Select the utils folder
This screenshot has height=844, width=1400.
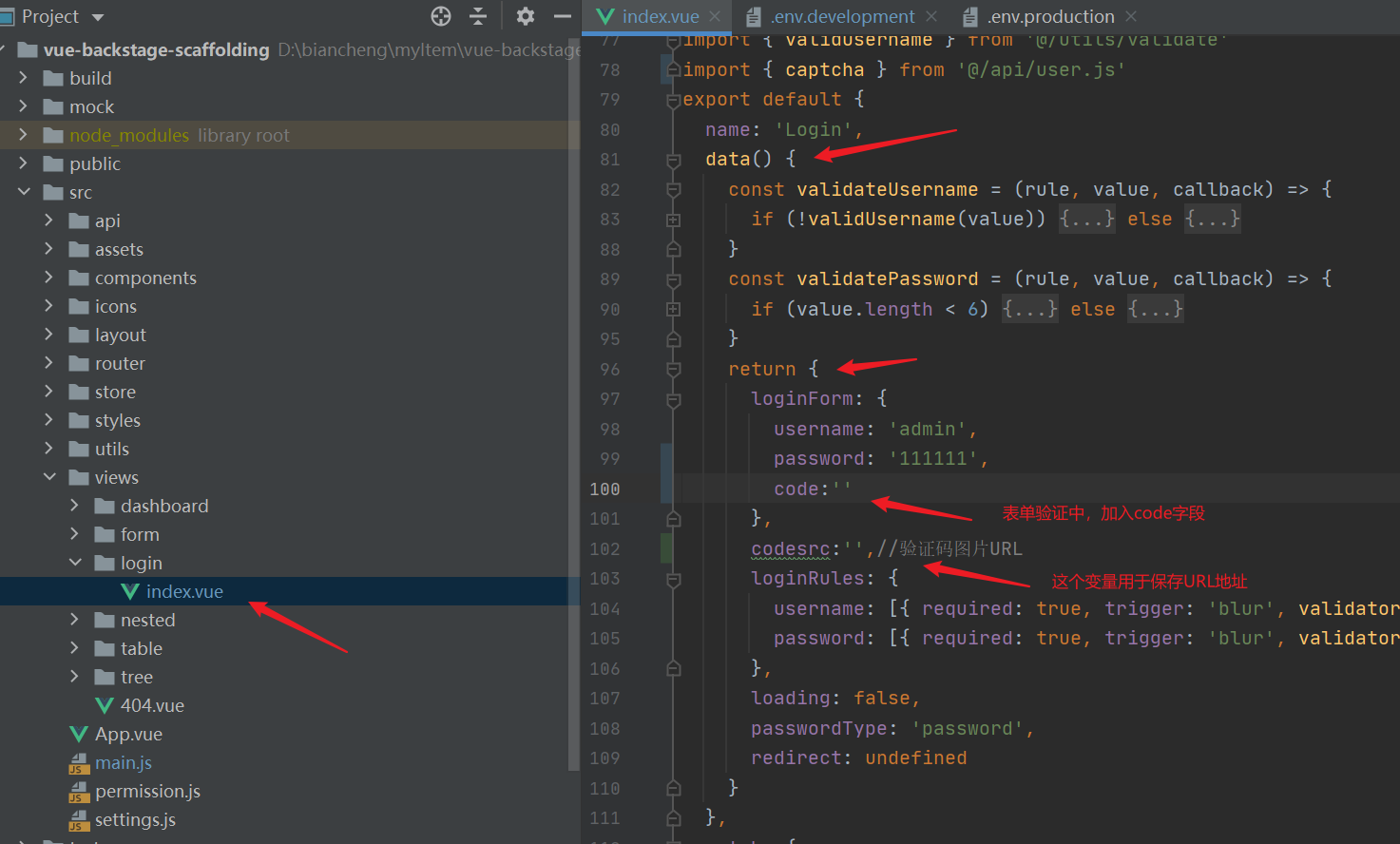pos(111,449)
